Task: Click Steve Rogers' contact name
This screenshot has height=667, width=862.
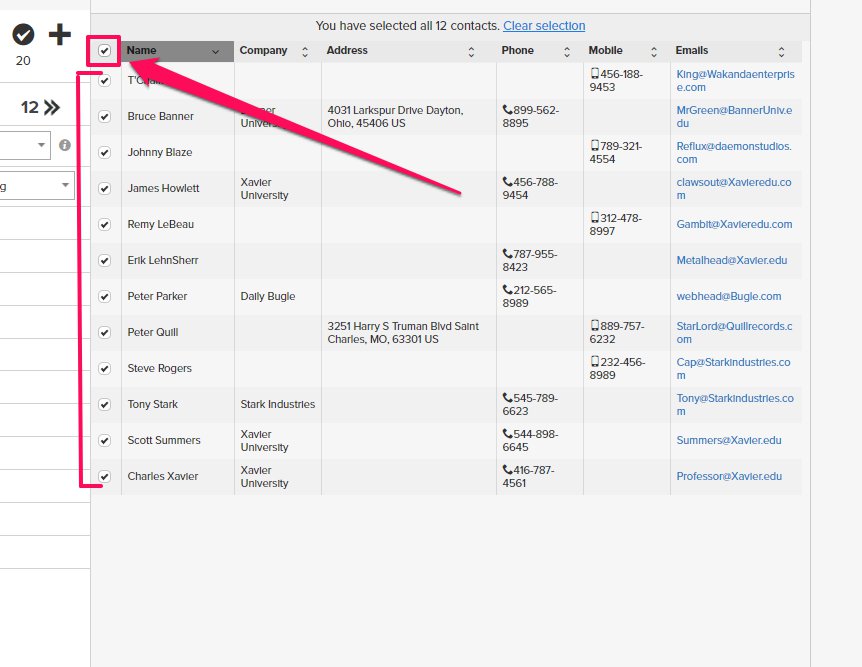Action: (x=159, y=368)
